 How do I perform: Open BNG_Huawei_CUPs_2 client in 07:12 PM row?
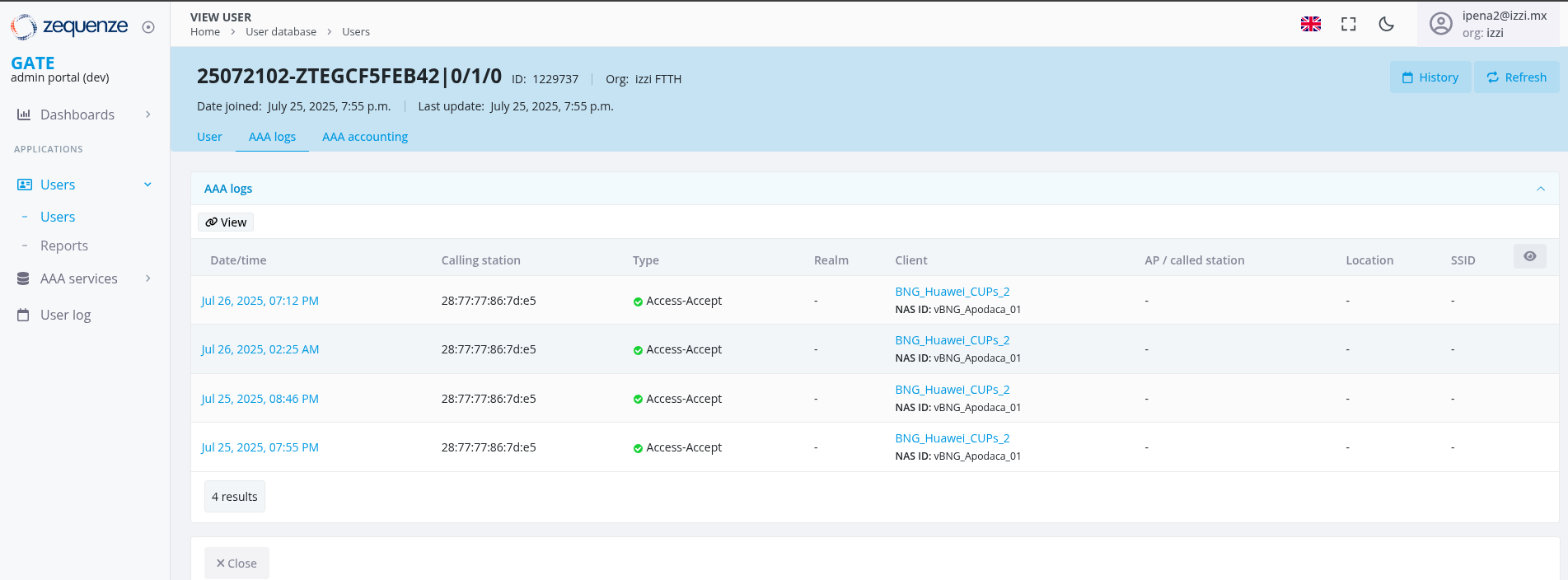point(953,292)
